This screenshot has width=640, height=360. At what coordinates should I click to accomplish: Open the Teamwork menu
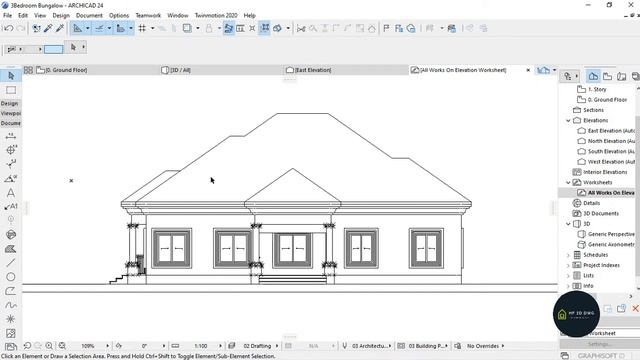tap(148, 16)
